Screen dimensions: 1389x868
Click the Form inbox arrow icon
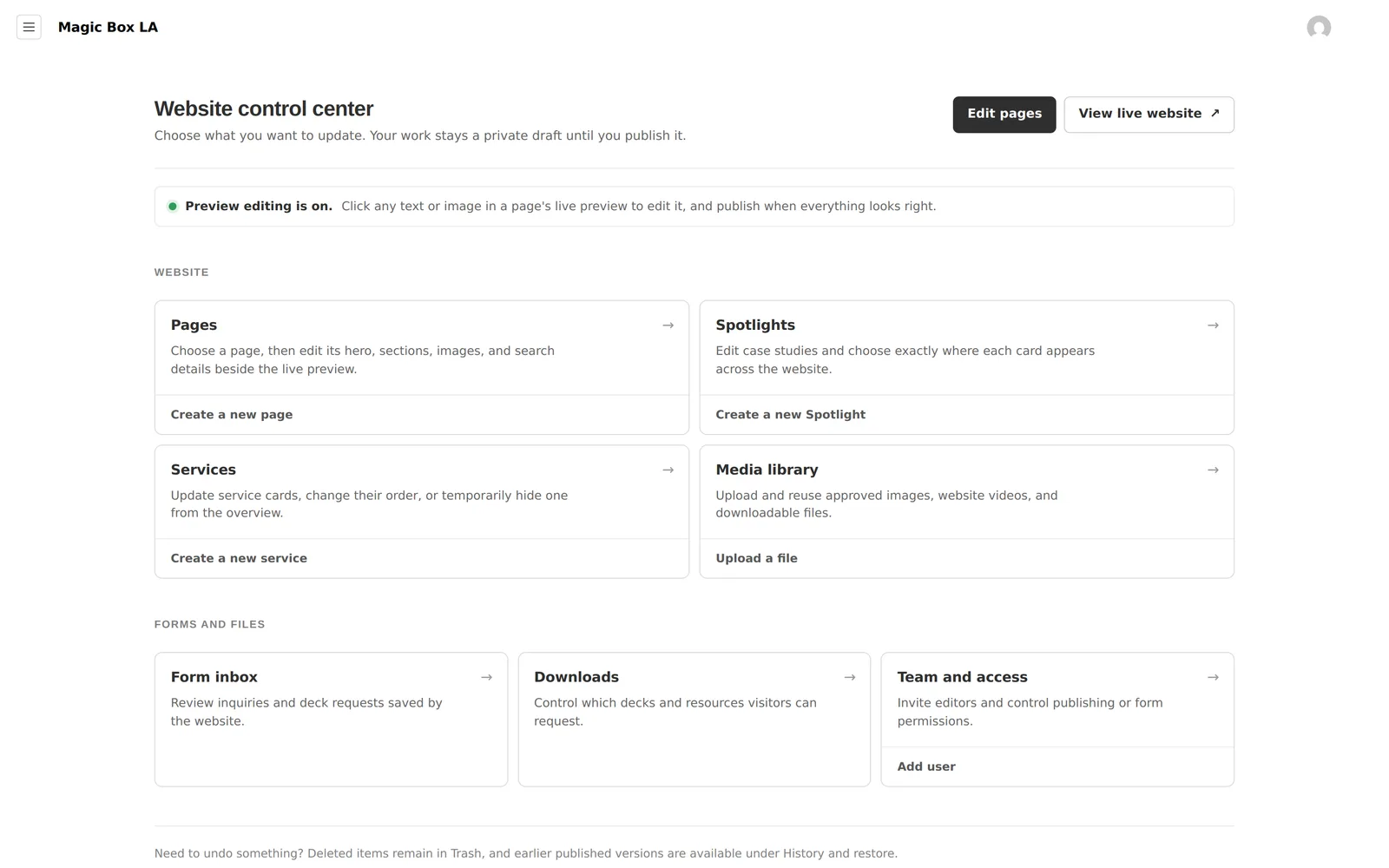pos(486,677)
